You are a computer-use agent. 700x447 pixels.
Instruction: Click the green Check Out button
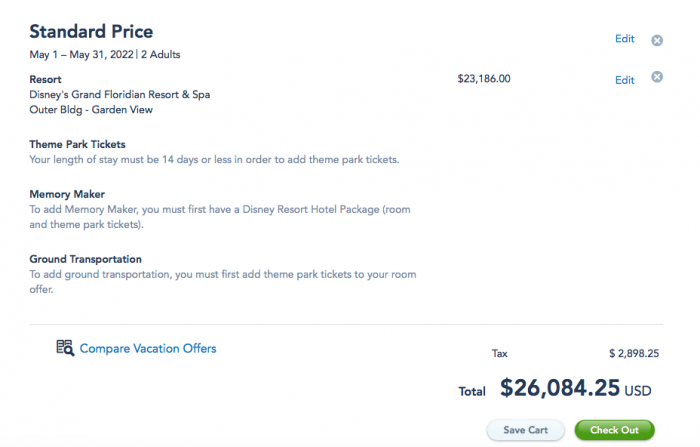pyautogui.click(x=614, y=430)
